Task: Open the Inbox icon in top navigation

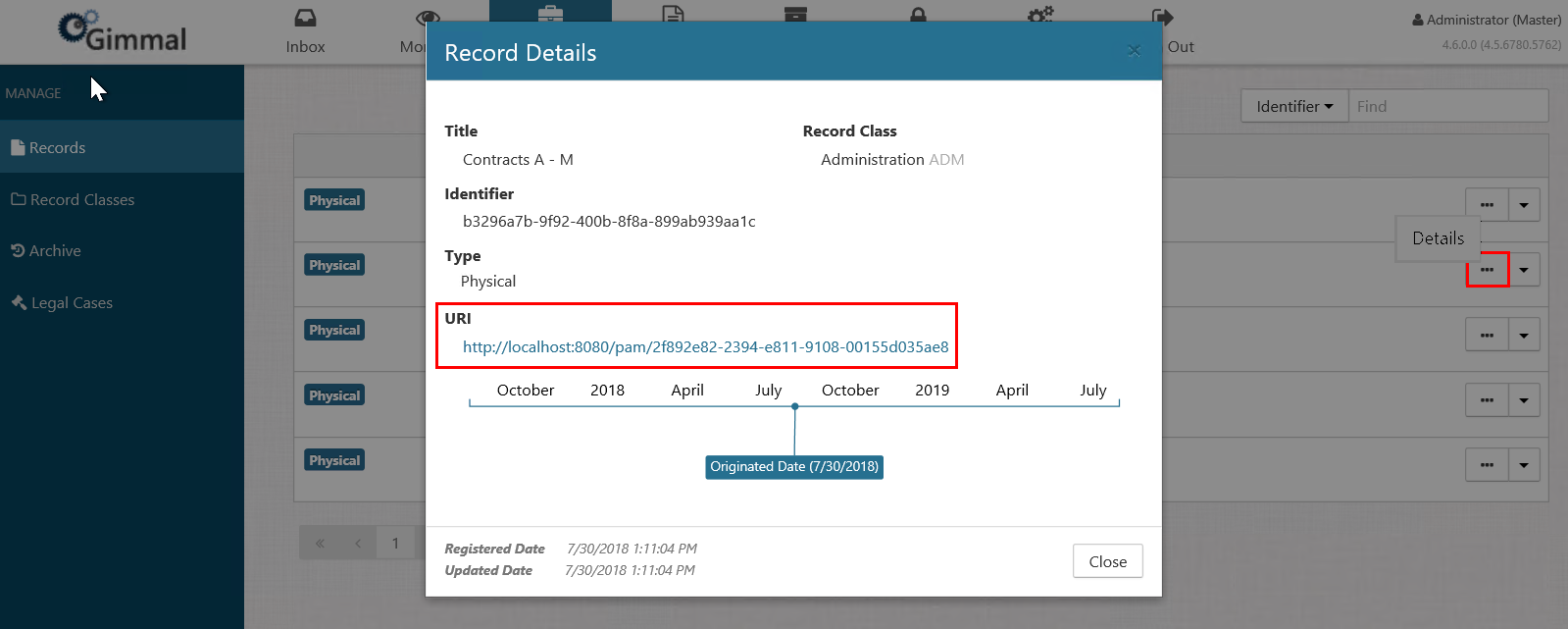Action: pyautogui.click(x=305, y=19)
